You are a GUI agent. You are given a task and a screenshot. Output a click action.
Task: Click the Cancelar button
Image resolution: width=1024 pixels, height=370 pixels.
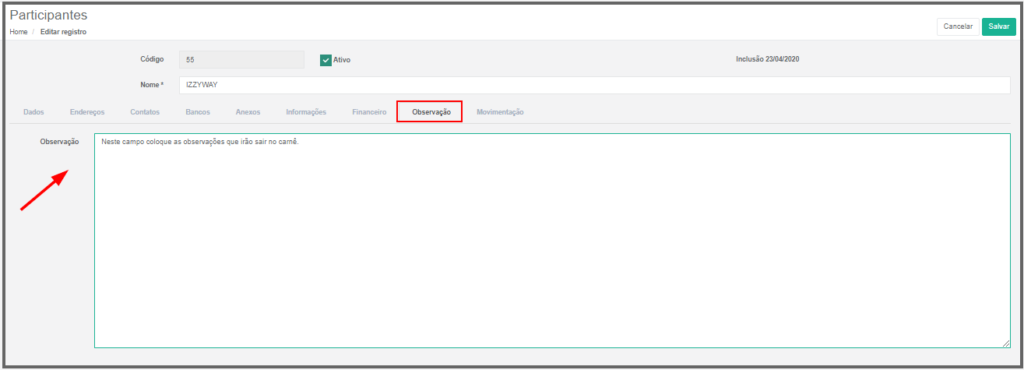958,27
